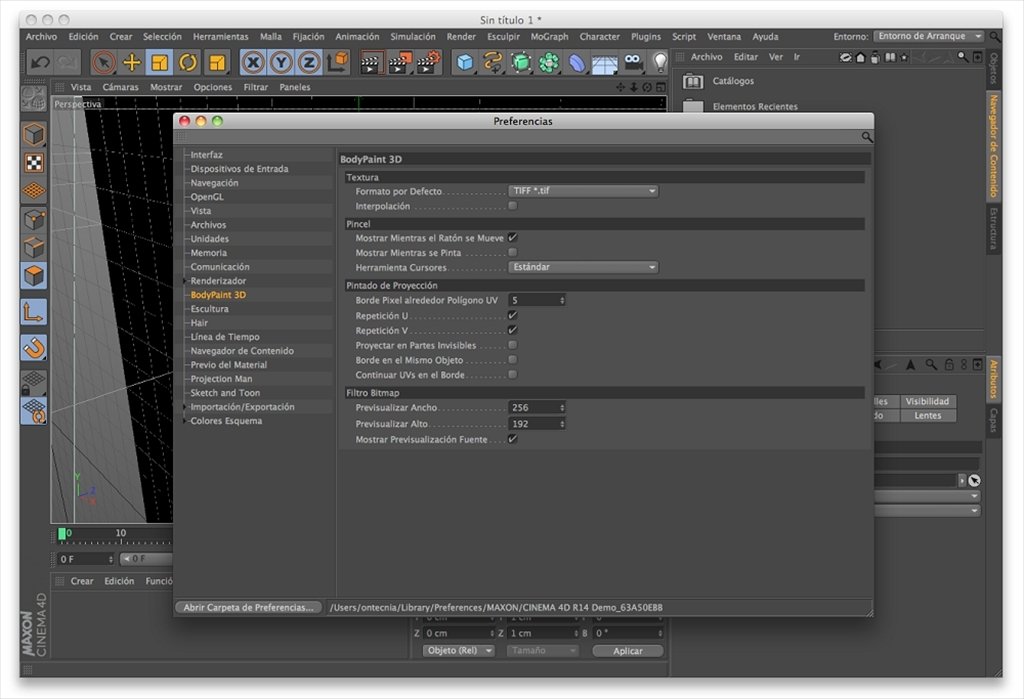Image resolution: width=1024 pixels, height=699 pixels.
Task: Enable Mostrar Mientras se Pinta
Action: [x=513, y=252]
